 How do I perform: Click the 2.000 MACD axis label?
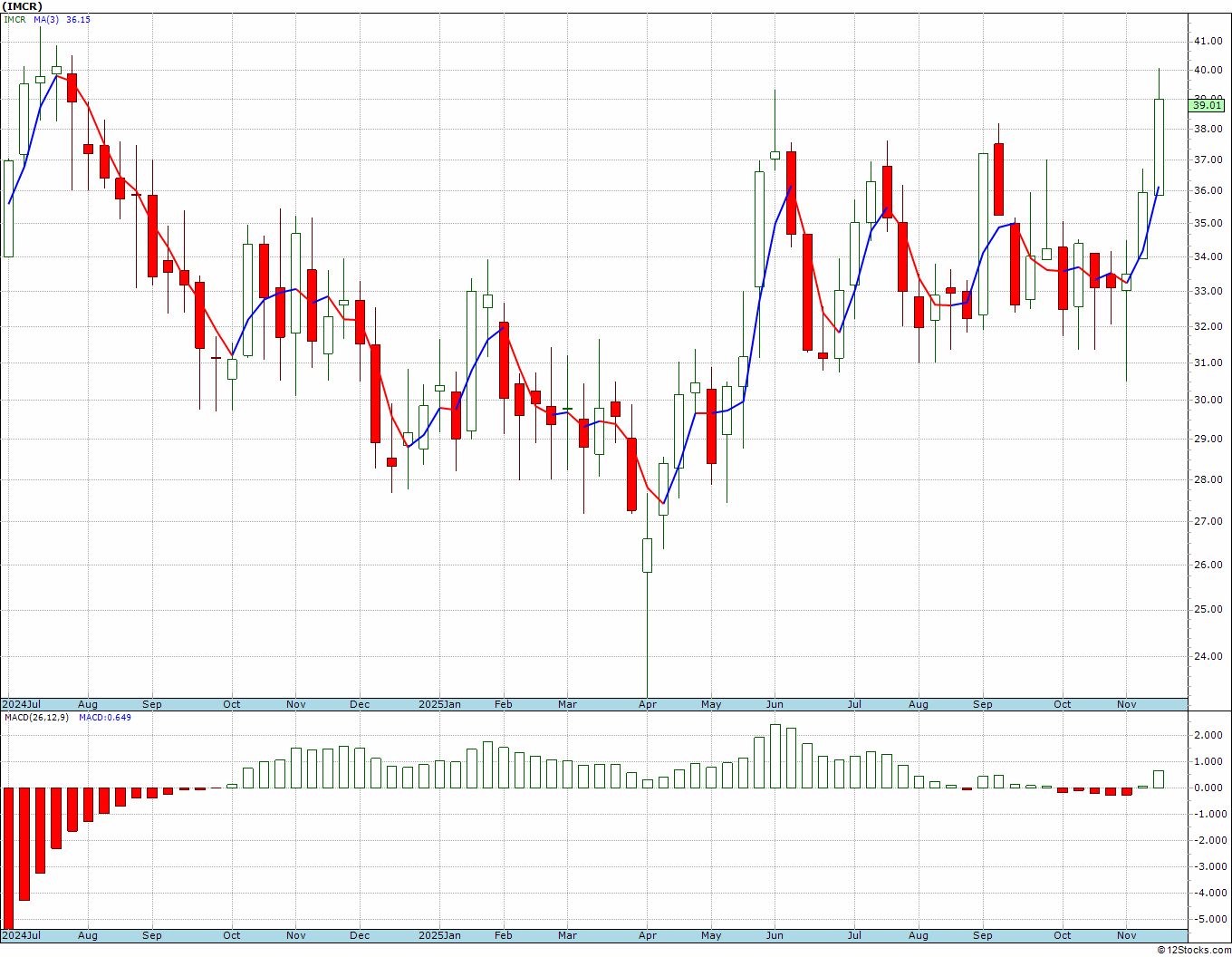tap(1209, 735)
